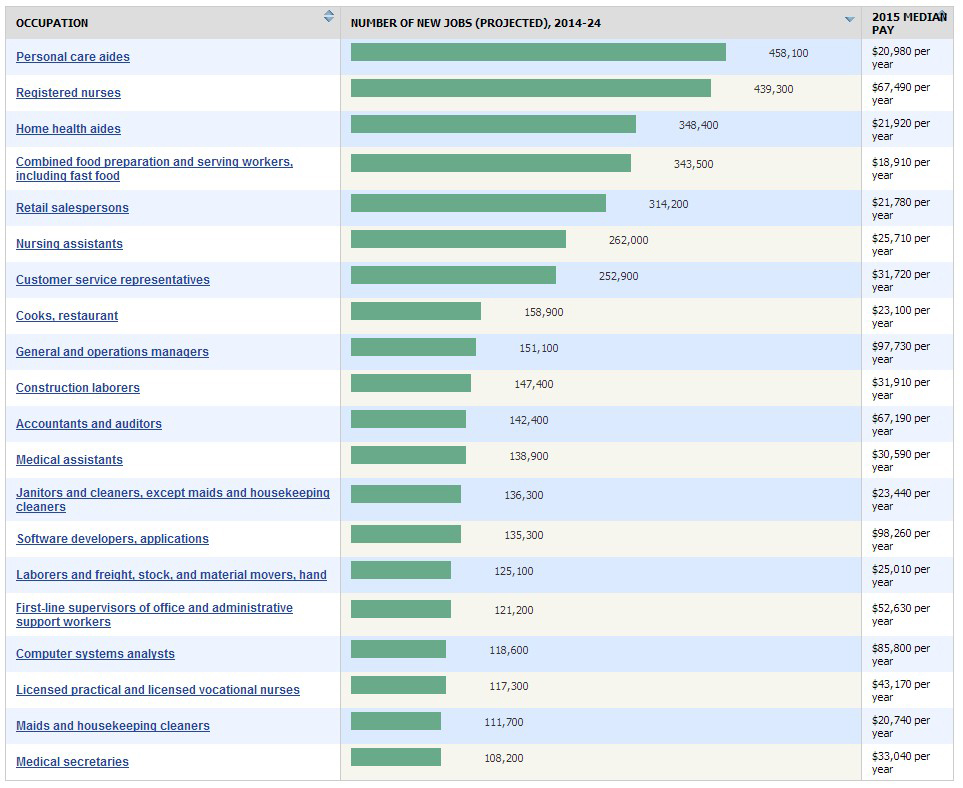Click the 136,300 jobs value

coord(524,495)
